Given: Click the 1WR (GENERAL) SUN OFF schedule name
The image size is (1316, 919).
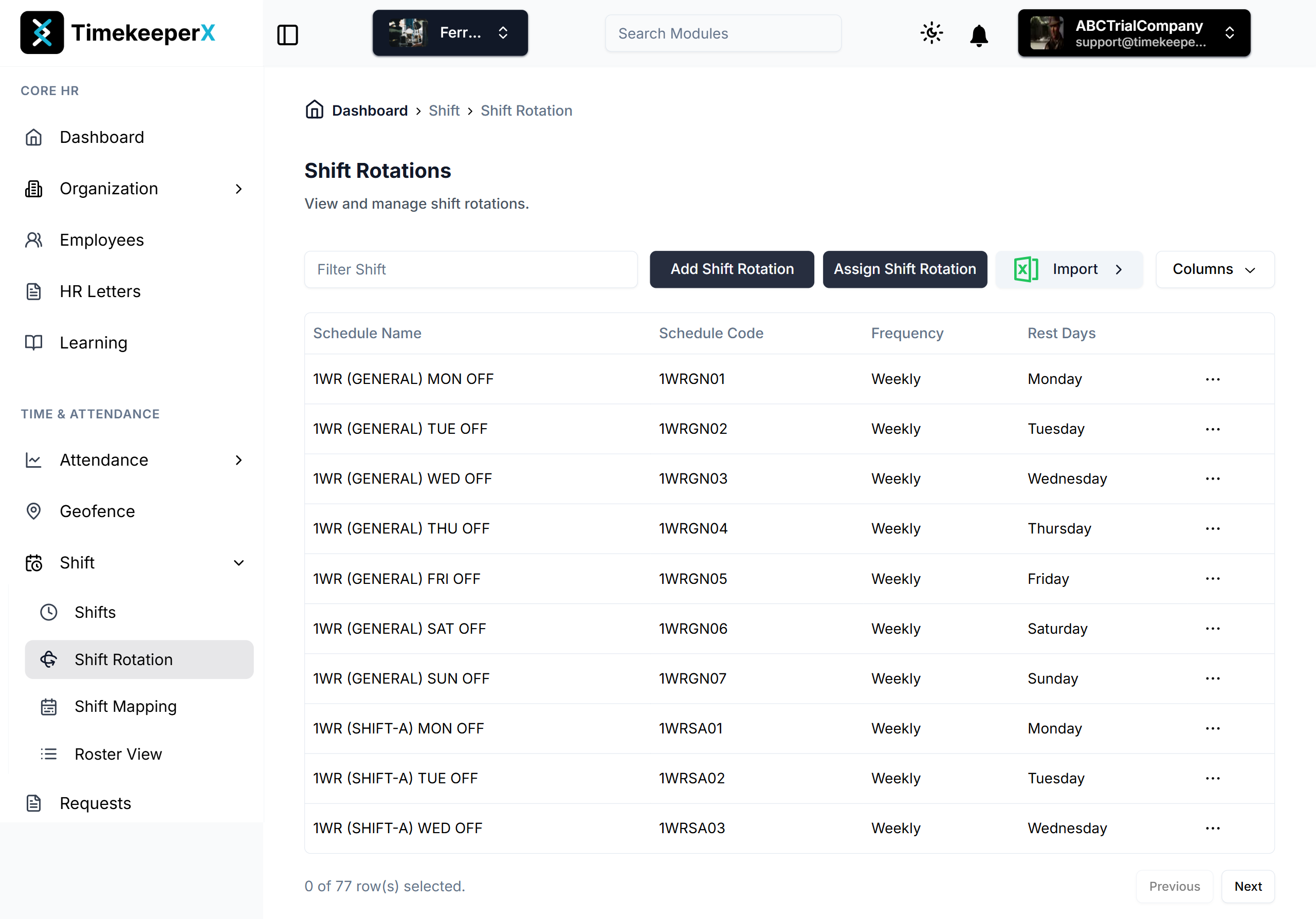Looking at the screenshot, I should (x=401, y=678).
